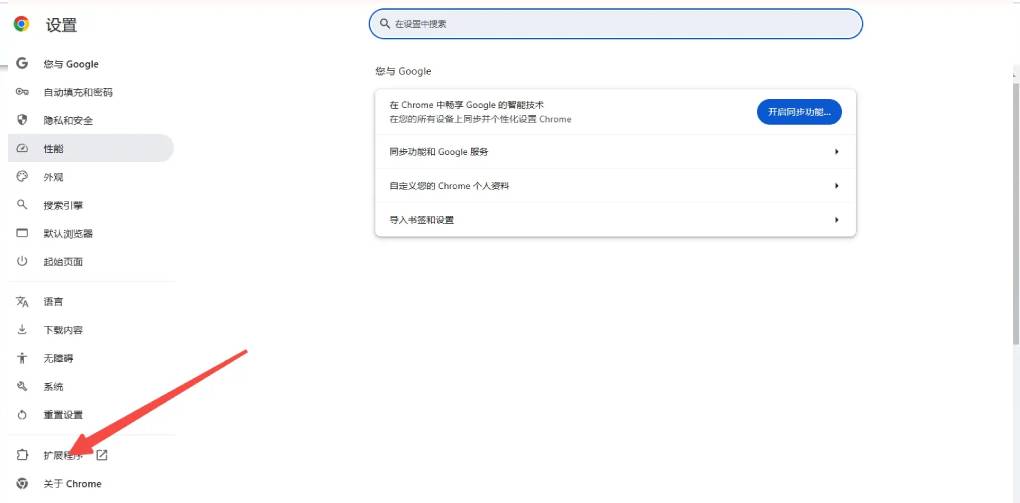This screenshot has width=1020, height=503.
Task: Click the speedometer icon for 性能
Action: pyautogui.click(x=22, y=148)
